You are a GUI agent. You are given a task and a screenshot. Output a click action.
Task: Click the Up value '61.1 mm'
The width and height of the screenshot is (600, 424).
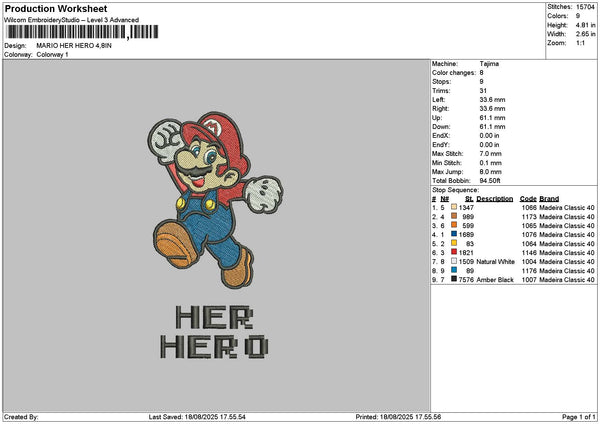coord(492,118)
